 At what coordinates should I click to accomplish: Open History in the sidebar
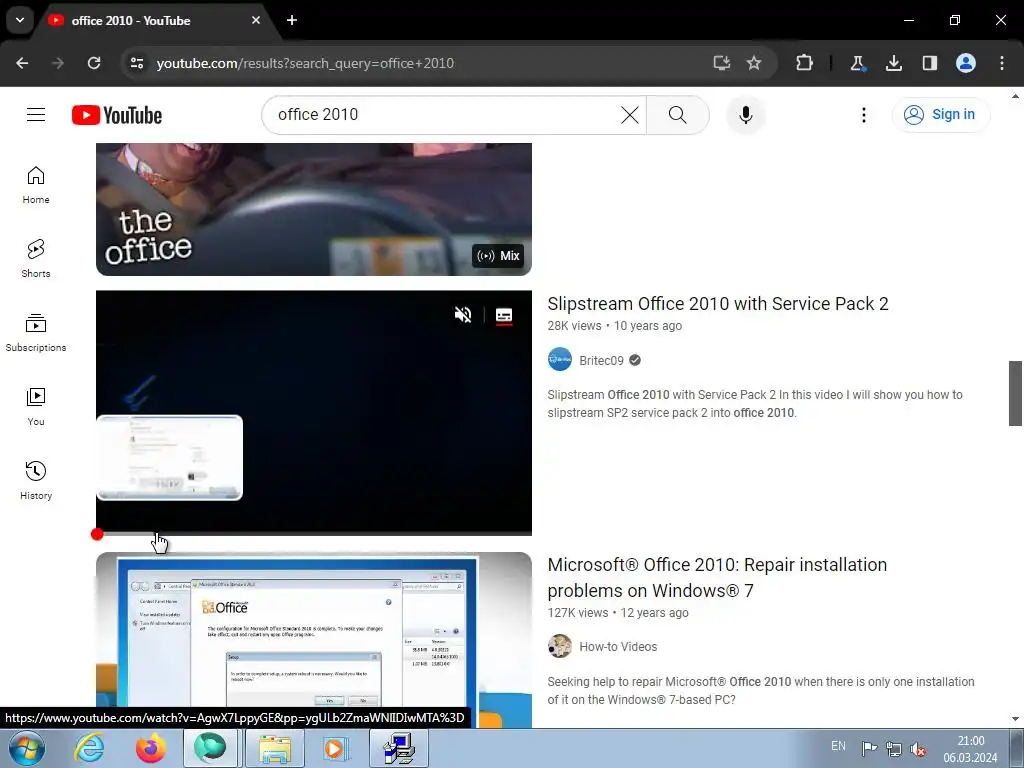click(36, 480)
